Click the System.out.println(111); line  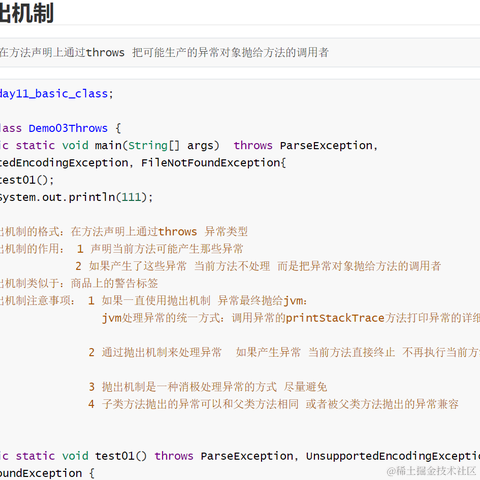tap(76, 197)
